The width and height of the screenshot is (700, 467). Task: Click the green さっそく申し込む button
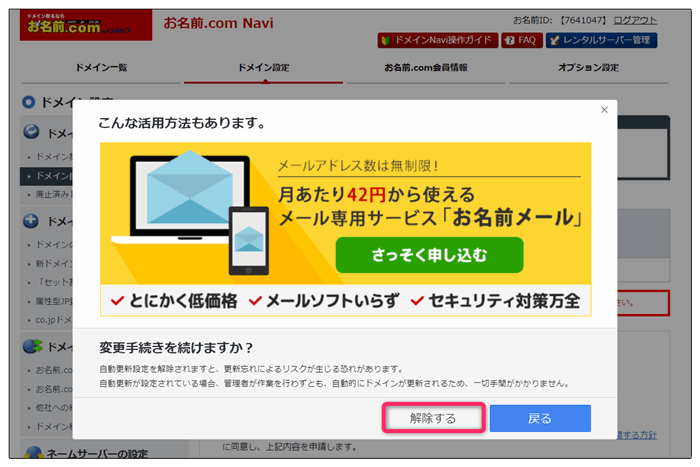(429, 255)
